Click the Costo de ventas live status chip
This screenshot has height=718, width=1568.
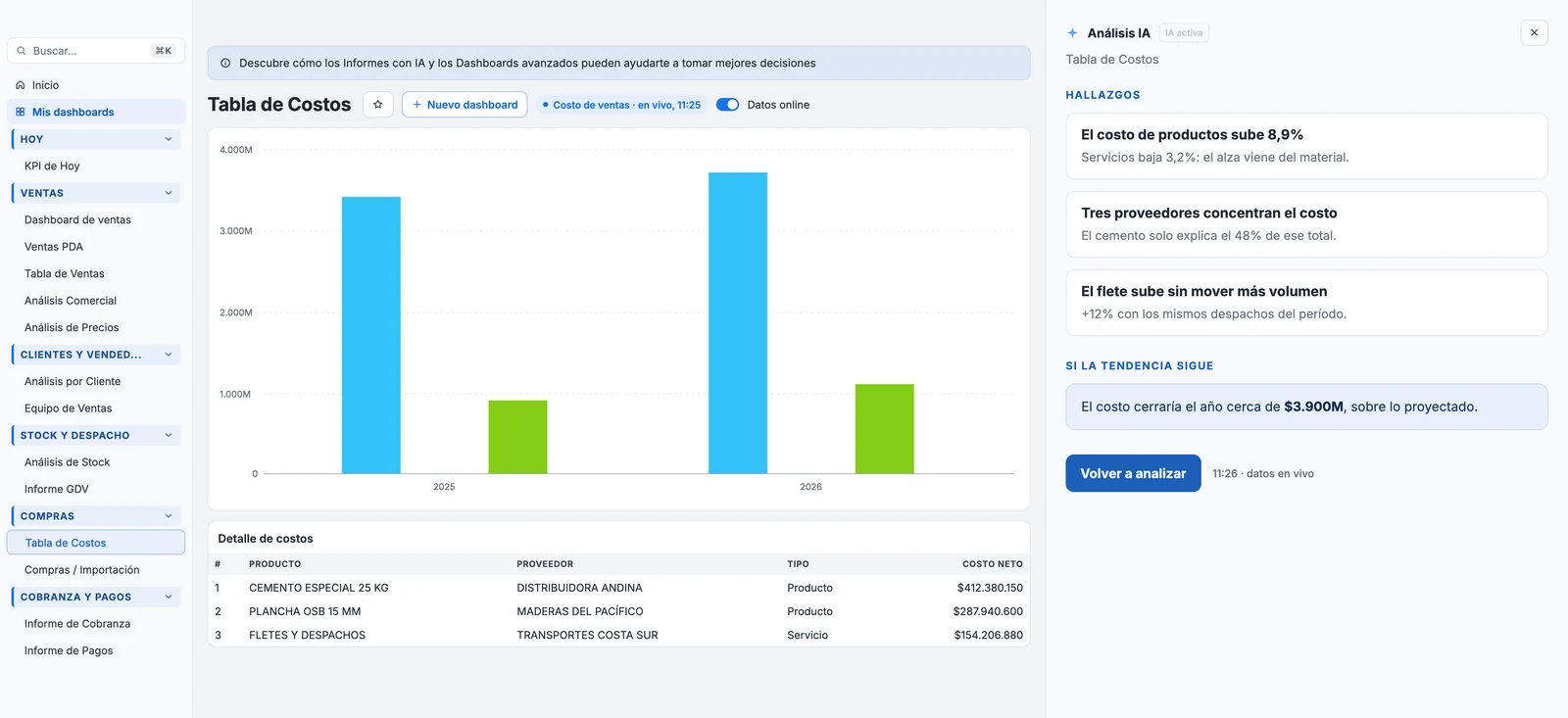pyautogui.click(x=621, y=105)
